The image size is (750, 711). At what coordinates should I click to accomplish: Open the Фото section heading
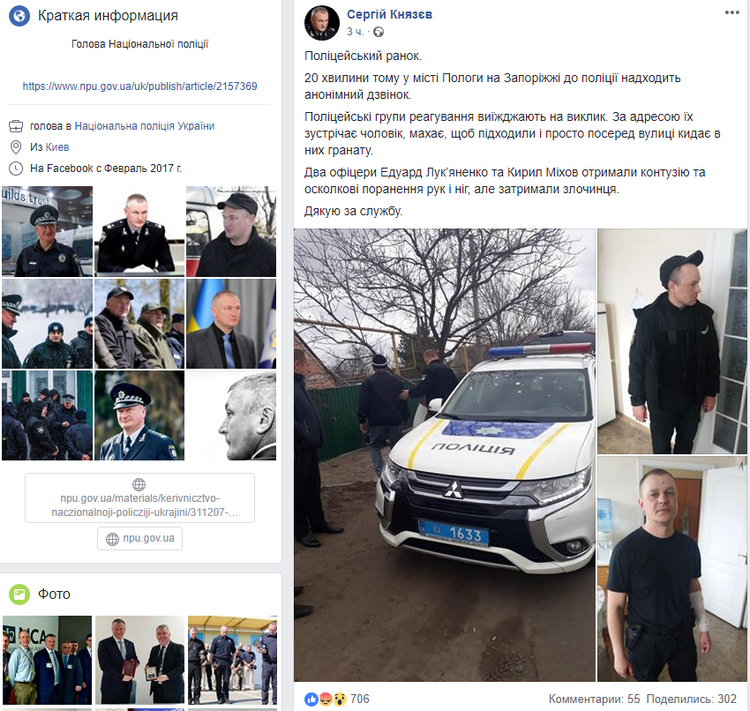tap(54, 594)
